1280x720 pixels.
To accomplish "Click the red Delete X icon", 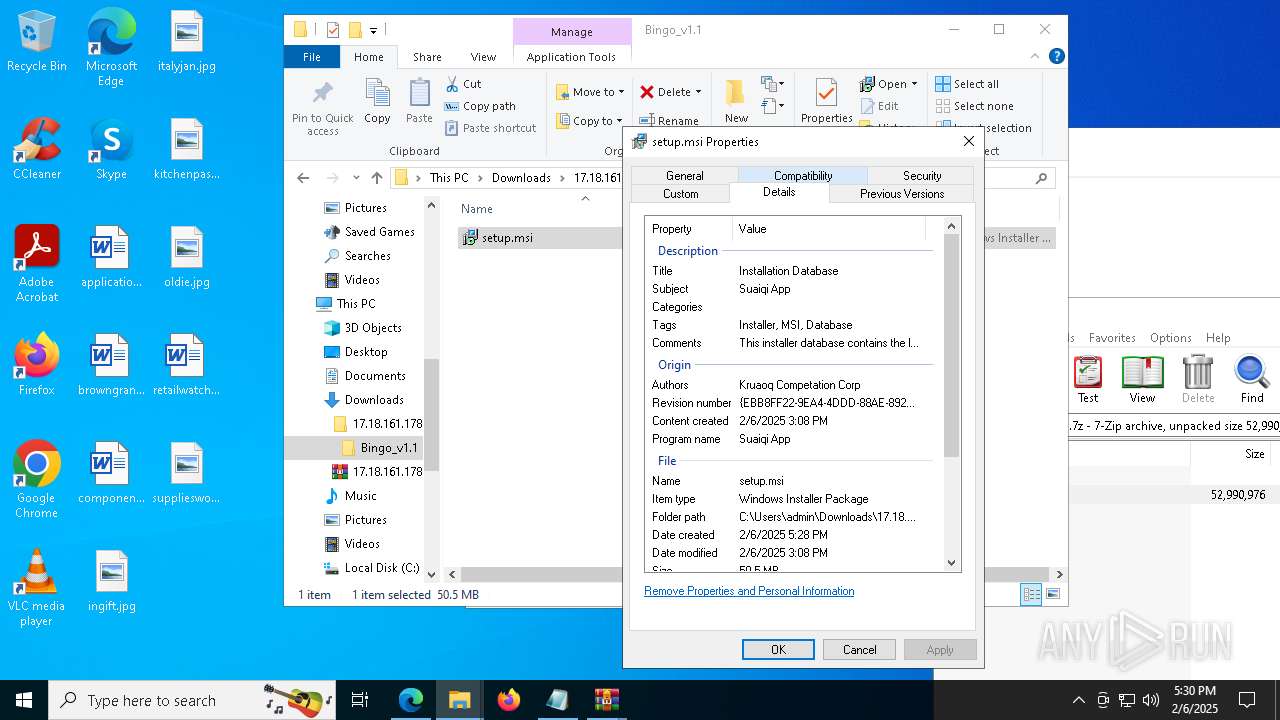I will tap(647, 92).
